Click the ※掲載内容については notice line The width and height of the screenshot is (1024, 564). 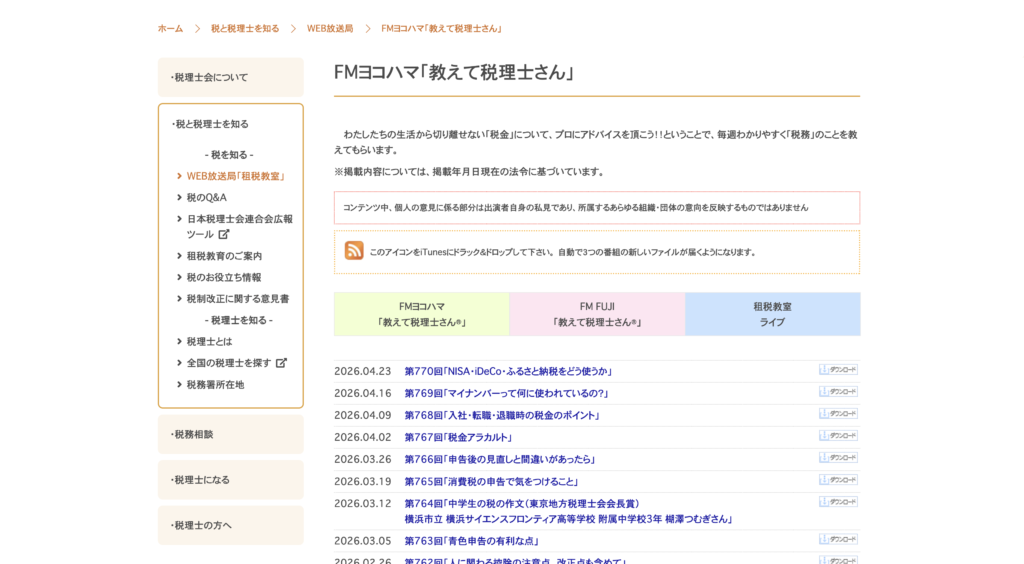470,172
